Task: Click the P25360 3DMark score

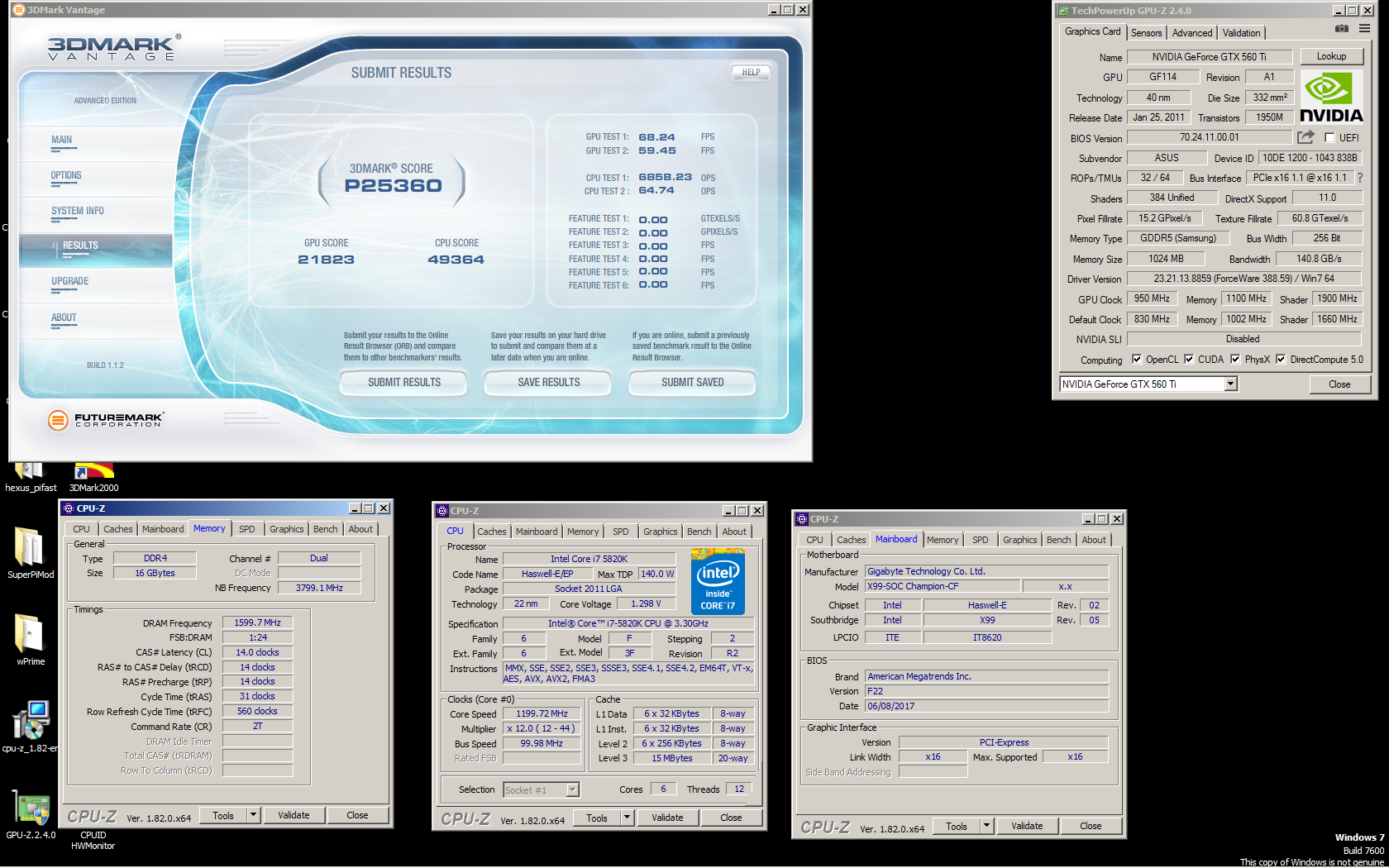Action: point(393,185)
